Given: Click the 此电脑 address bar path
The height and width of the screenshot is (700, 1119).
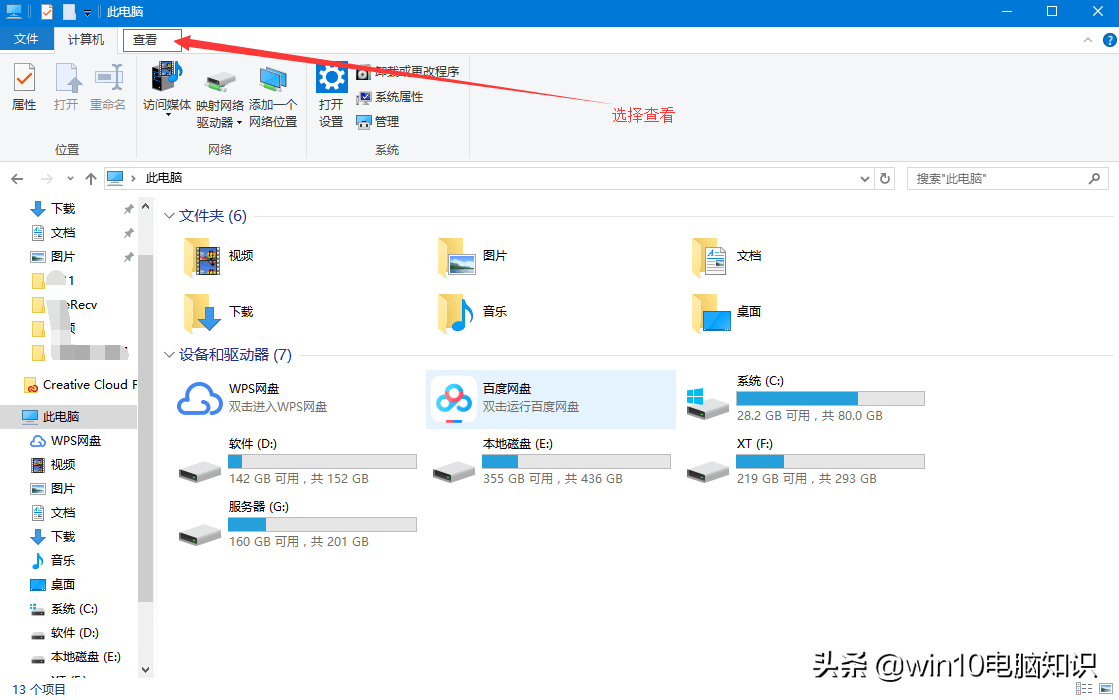Looking at the screenshot, I should click(164, 178).
